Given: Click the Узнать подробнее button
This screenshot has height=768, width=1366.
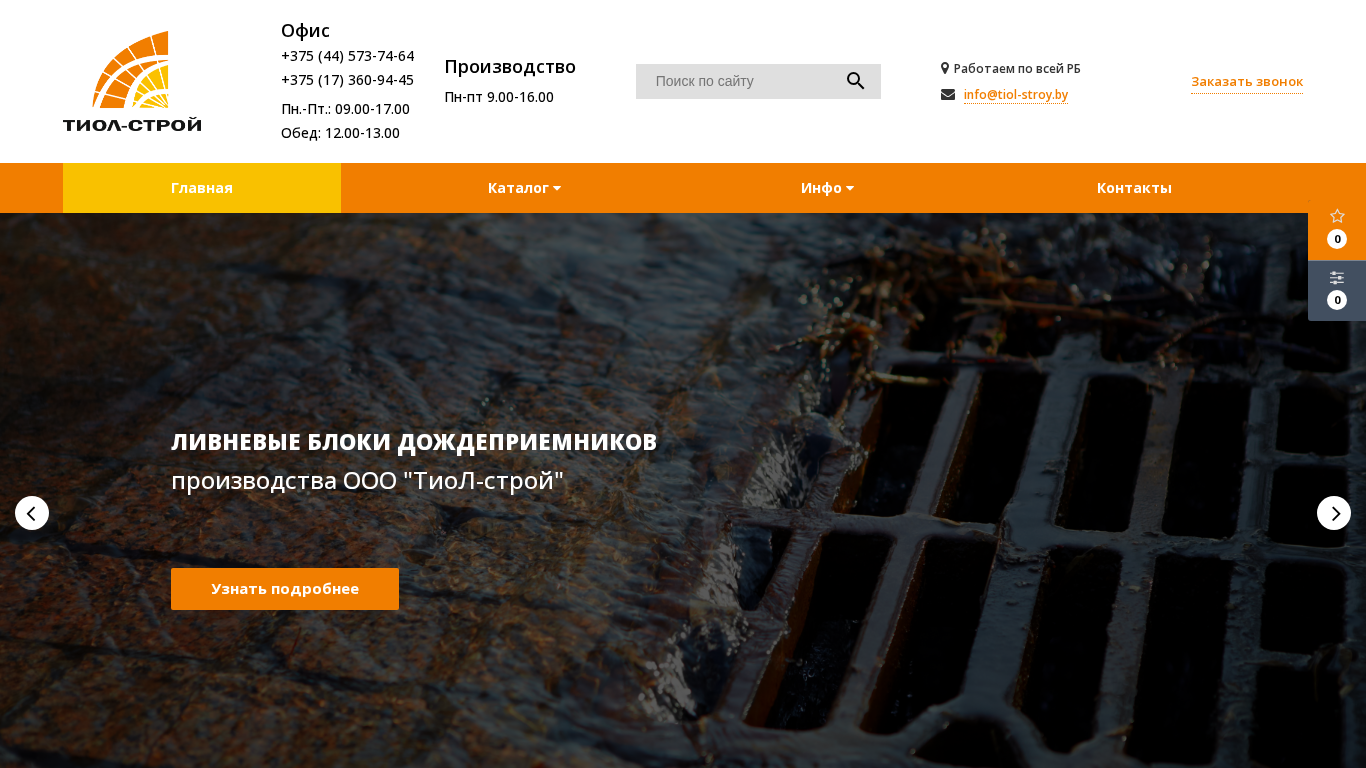Looking at the screenshot, I should pyautogui.click(x=285, y=589).
